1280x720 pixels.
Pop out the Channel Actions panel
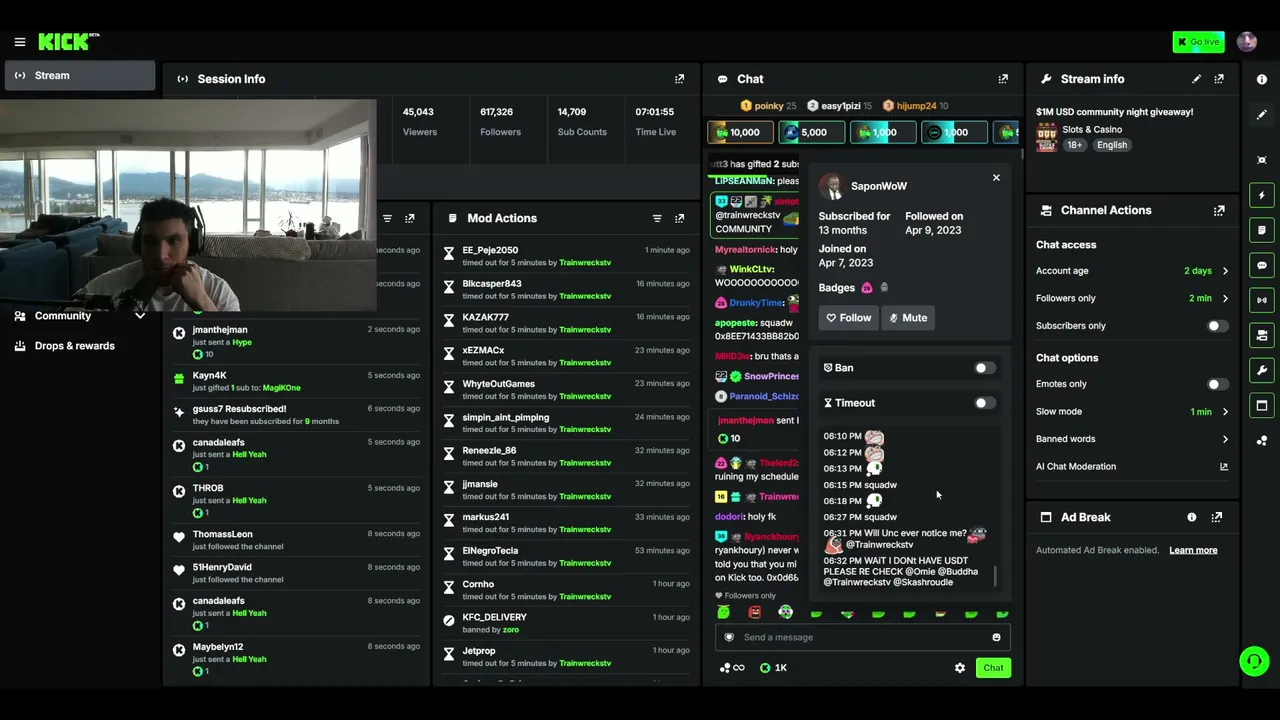1219,211
